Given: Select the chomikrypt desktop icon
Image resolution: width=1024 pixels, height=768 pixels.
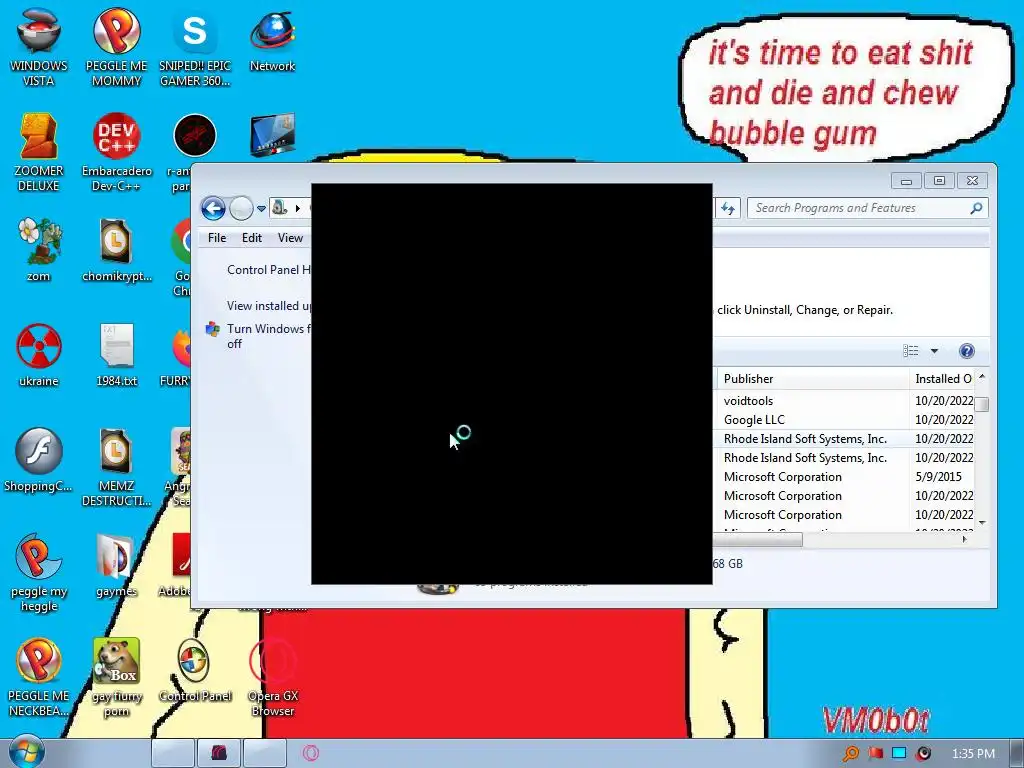Looking at the screenshot, I should [x=116, y=249].
